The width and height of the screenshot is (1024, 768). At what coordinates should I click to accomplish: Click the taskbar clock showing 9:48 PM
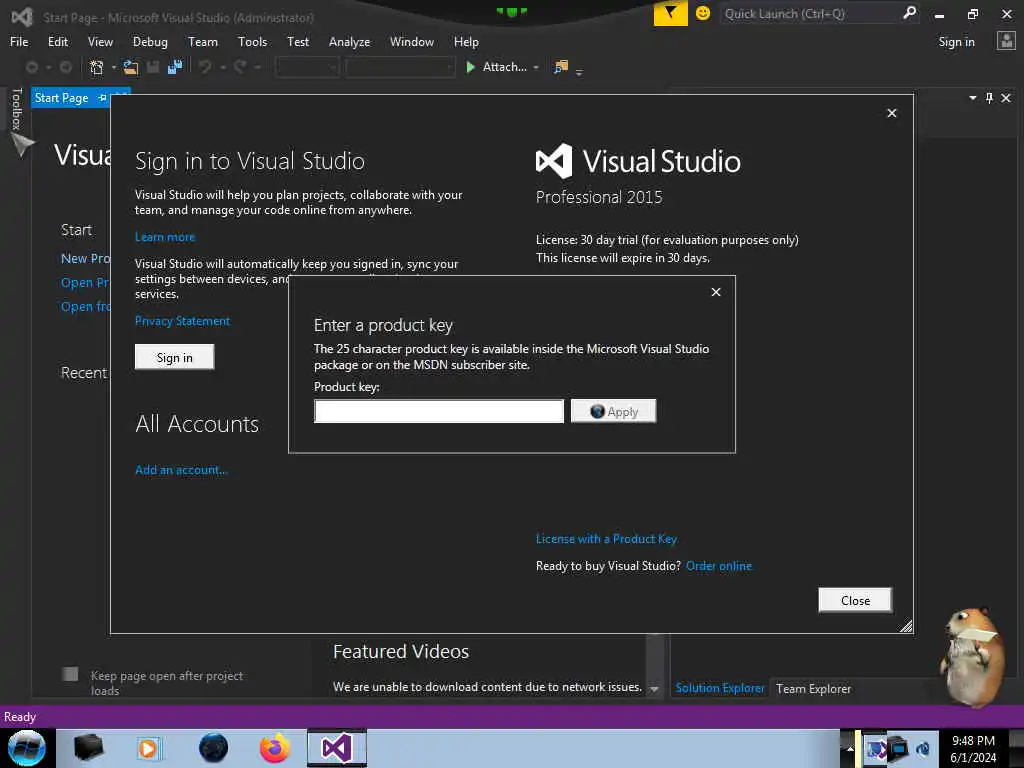(x=973, y=749)
